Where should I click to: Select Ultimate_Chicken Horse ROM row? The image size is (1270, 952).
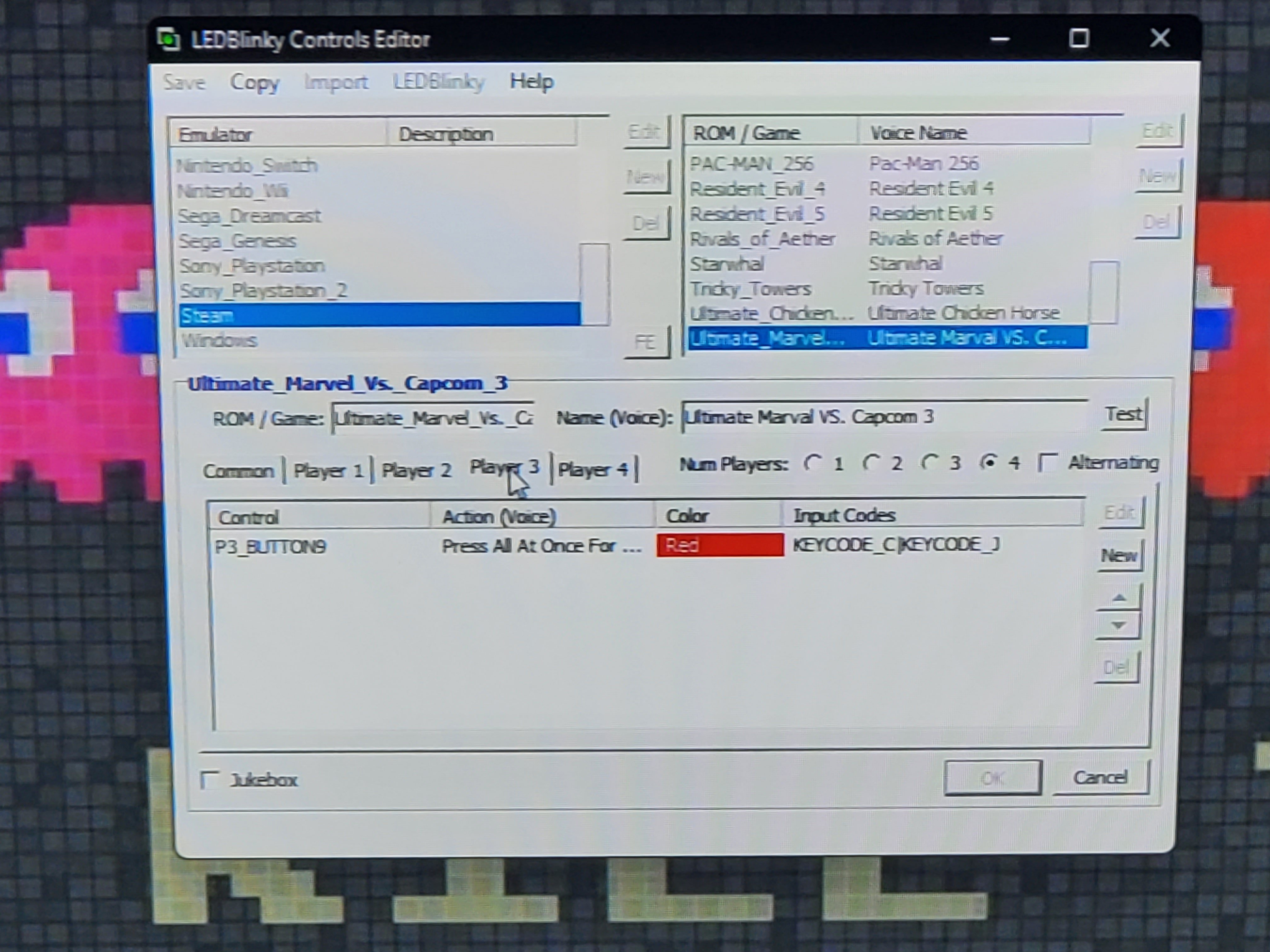[x=888, y=313]
